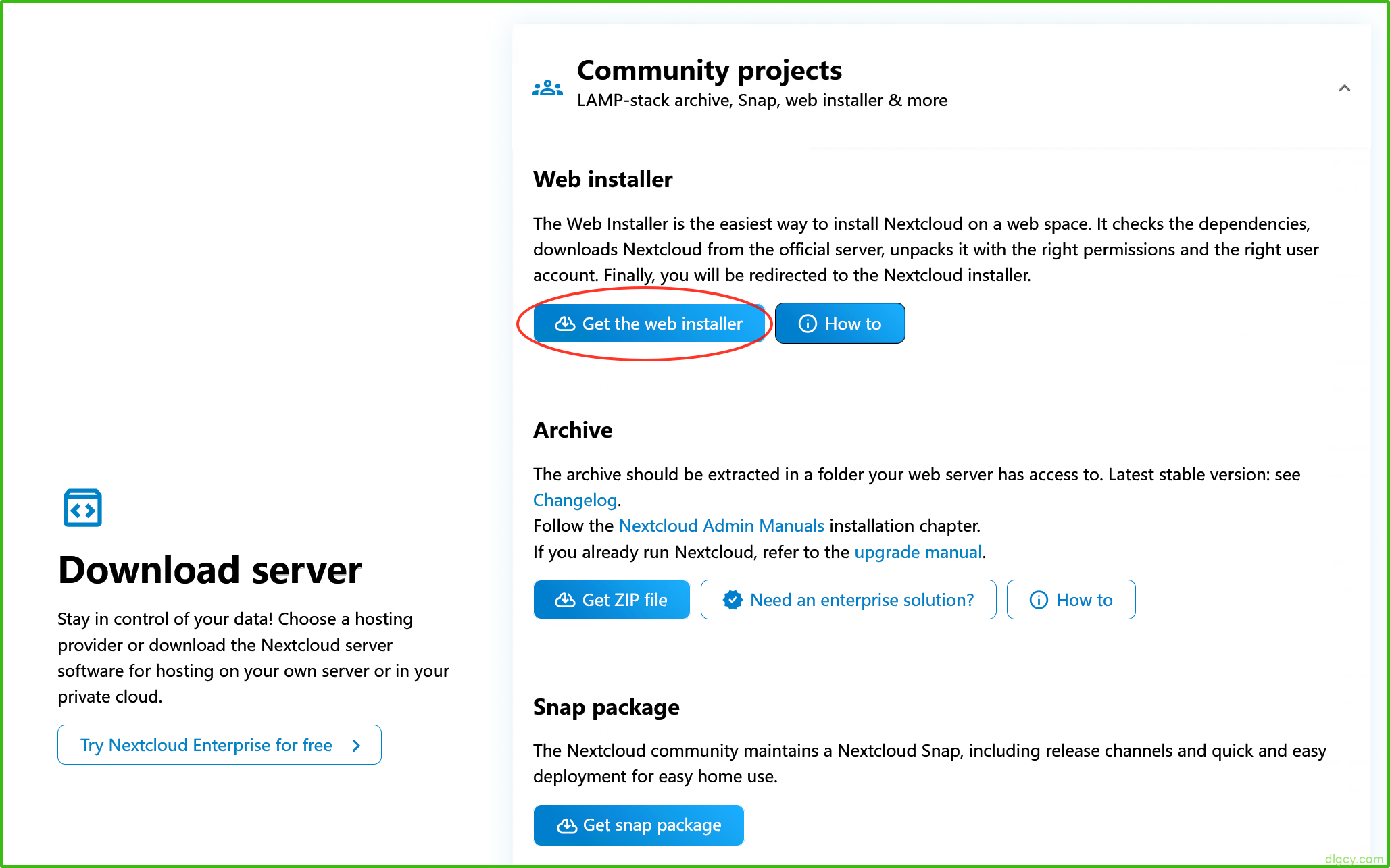Click the Community projects people icon
The height and width of the screenshot is (868, 1390).
click(547, 88)
